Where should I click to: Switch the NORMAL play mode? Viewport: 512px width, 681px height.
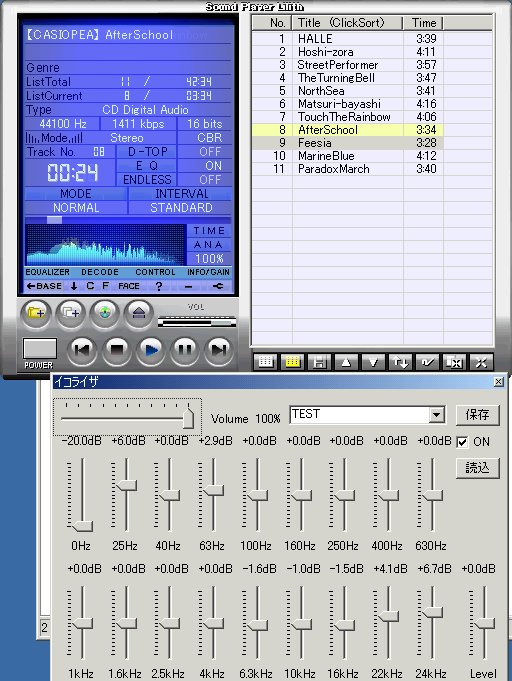(76, 208)
